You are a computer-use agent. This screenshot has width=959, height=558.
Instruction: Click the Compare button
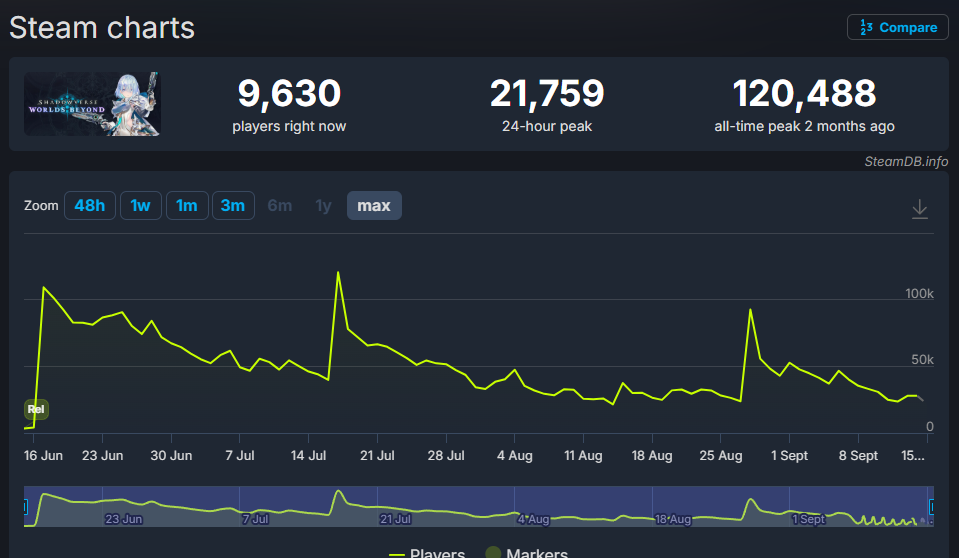pos(897,27)
